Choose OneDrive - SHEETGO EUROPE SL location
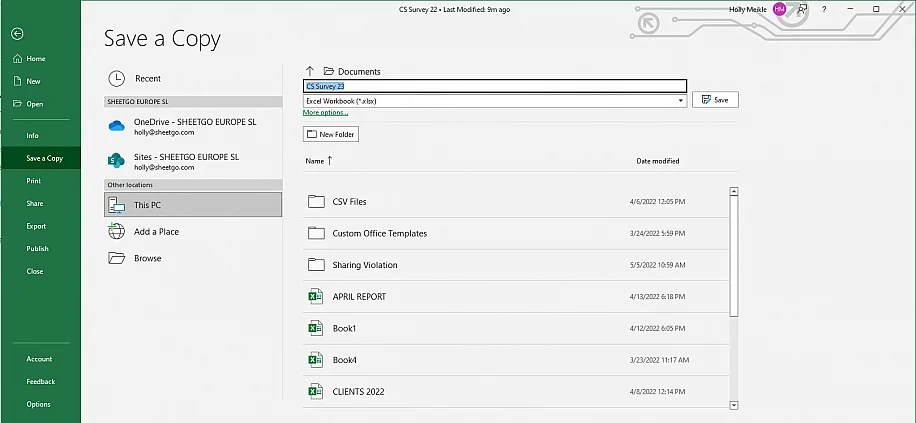This screenshot has height=423, width=916. pyautogui.click(x=193, y=127)
